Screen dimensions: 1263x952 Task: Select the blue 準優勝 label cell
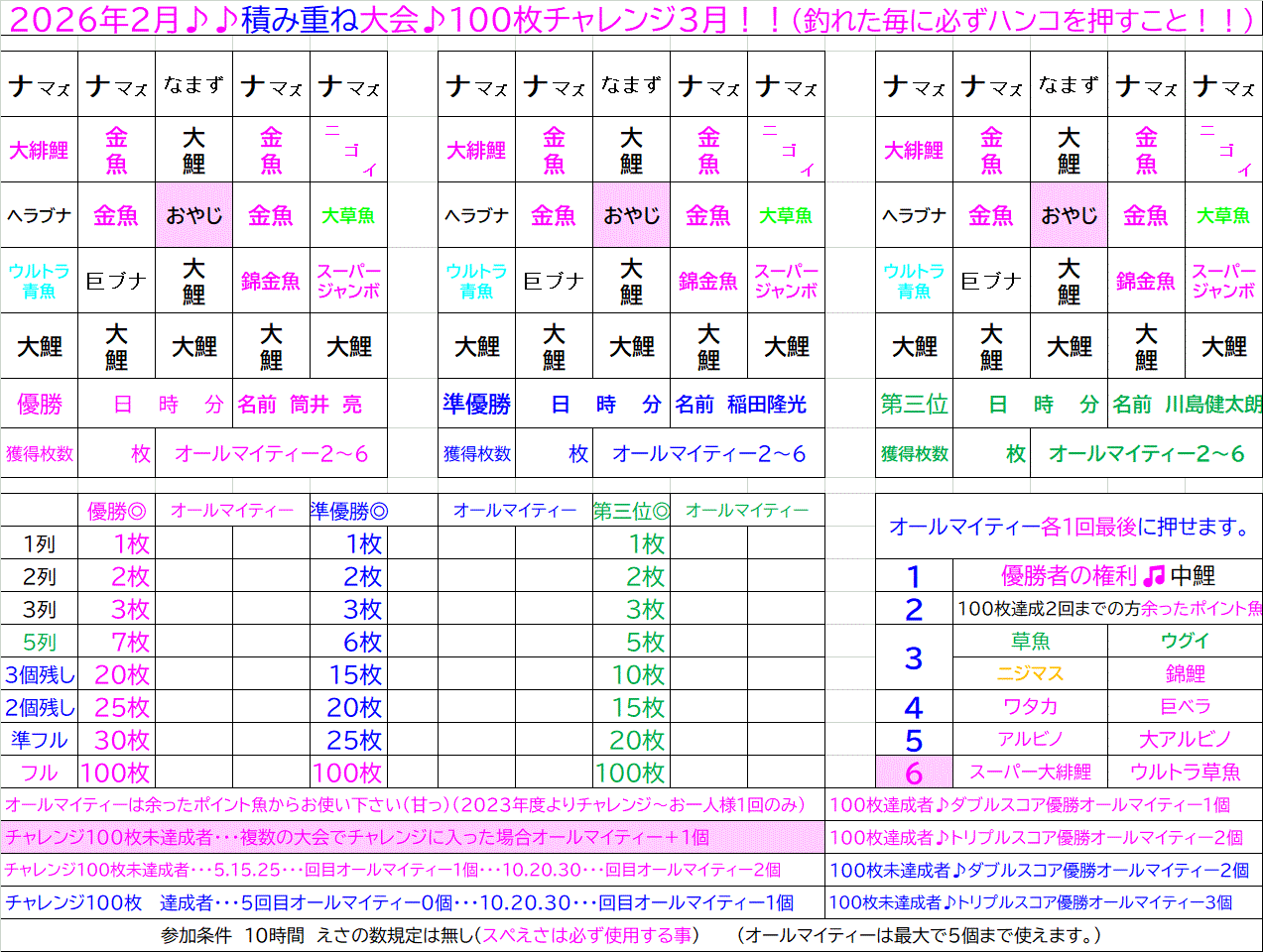(x=476, y=404)
